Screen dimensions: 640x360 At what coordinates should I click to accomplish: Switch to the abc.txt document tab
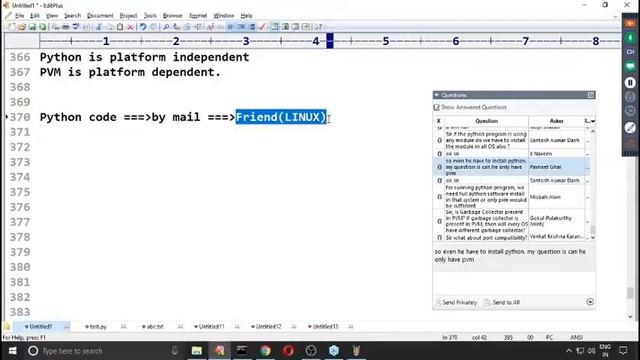(x=152, y=327)
